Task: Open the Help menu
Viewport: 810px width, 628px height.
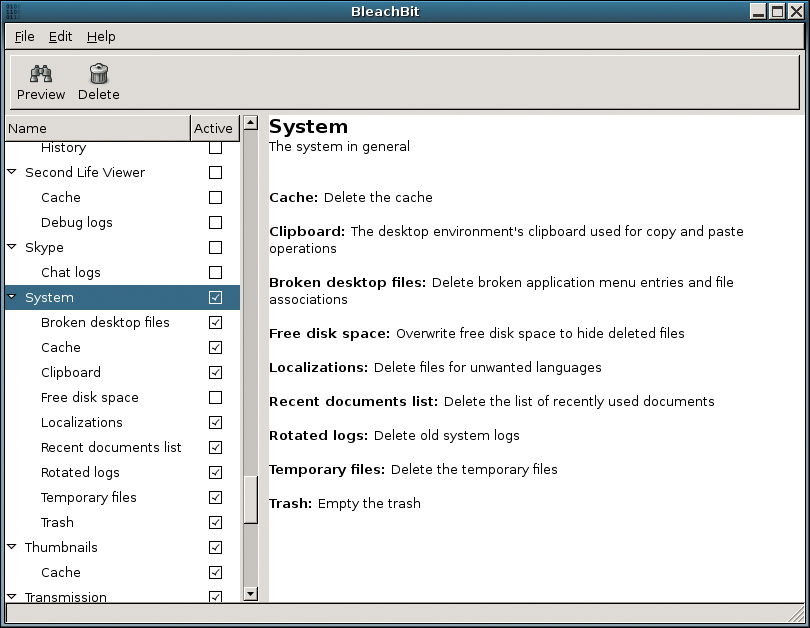Action: (101, 37)
